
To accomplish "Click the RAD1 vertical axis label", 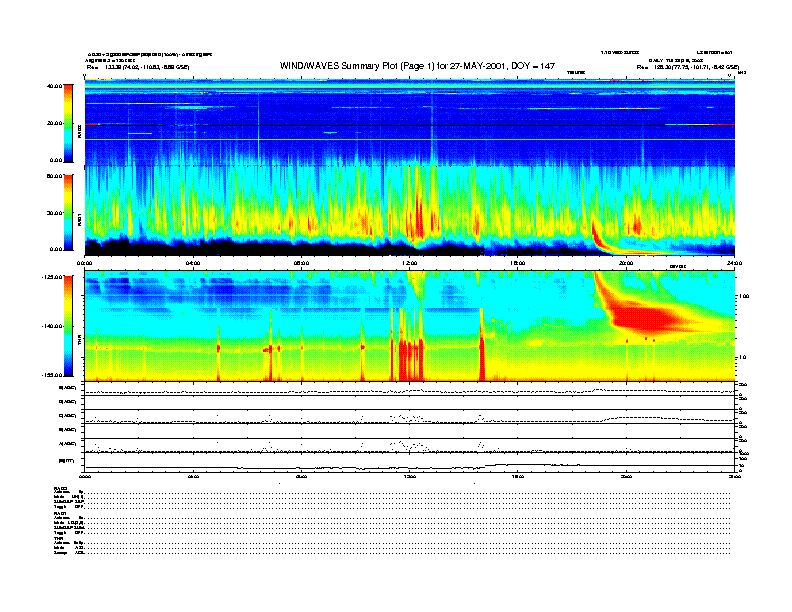I will coord(79,220).
